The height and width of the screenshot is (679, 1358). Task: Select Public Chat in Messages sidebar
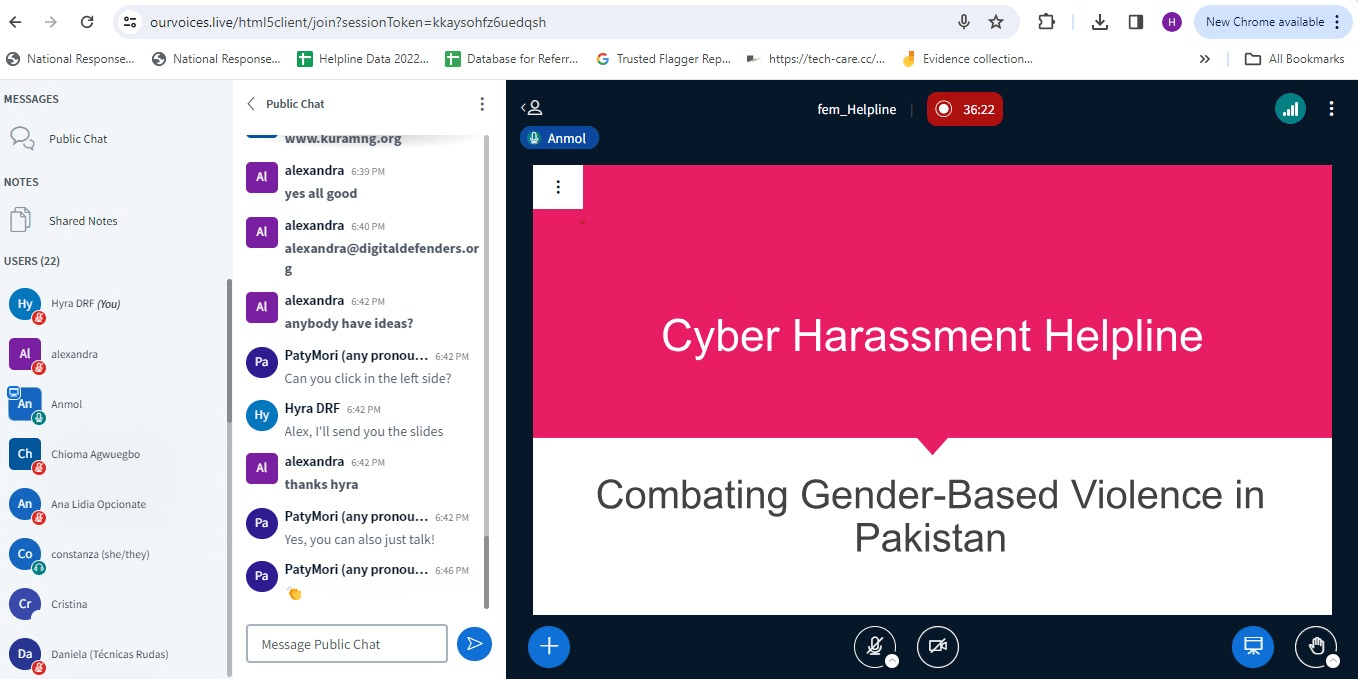click(78, 139)
